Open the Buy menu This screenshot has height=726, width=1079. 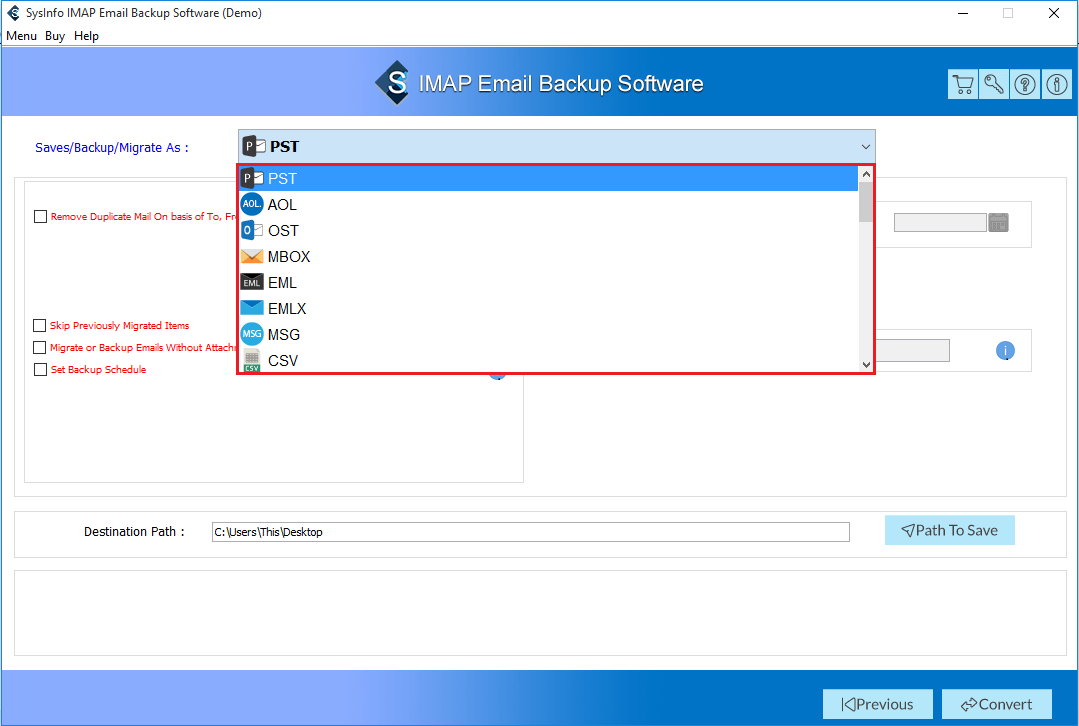pos(55,36)
